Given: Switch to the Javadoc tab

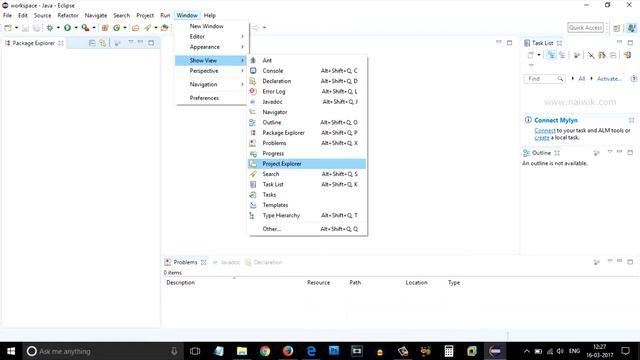Looking at the screenshot, I should 226,262.
